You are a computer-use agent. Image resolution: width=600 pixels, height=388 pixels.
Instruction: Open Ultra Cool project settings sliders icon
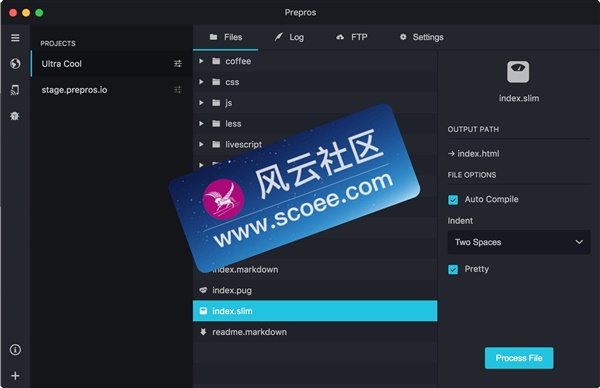click(178, 64)
